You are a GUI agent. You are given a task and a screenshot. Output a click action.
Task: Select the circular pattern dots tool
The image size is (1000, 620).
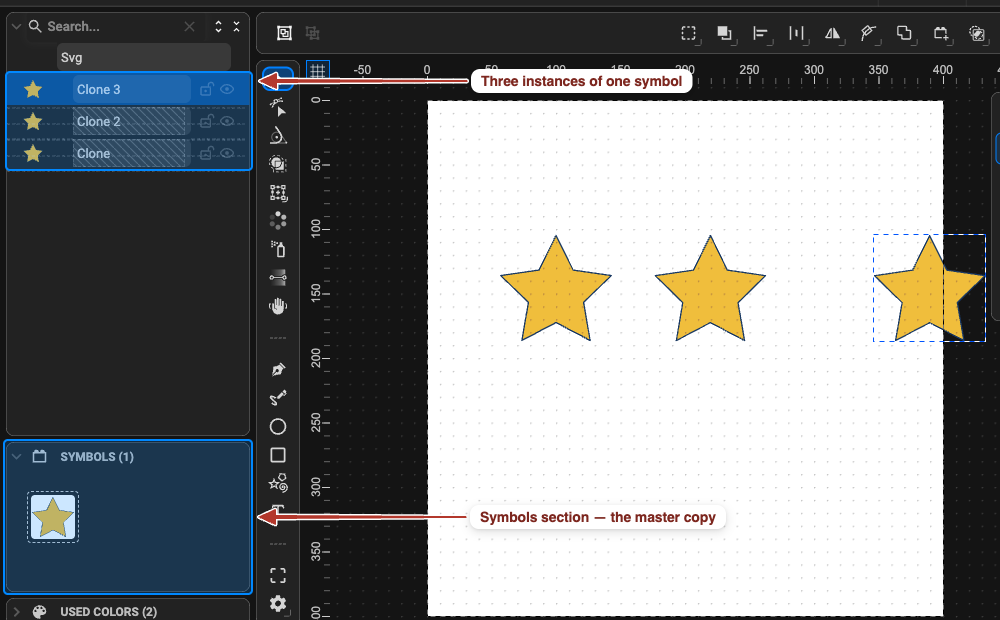(277, 221)
